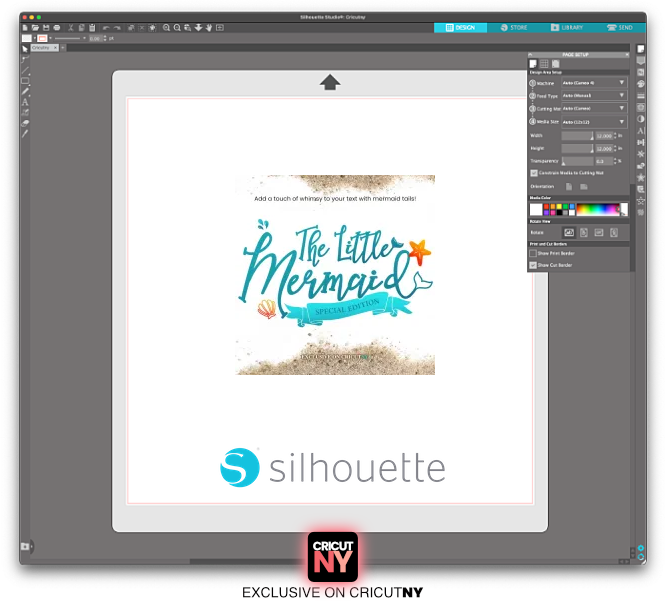This screenshot has width=665, height=604.
Task: Select the Eraser tool
Action: (x=25, y=123)
